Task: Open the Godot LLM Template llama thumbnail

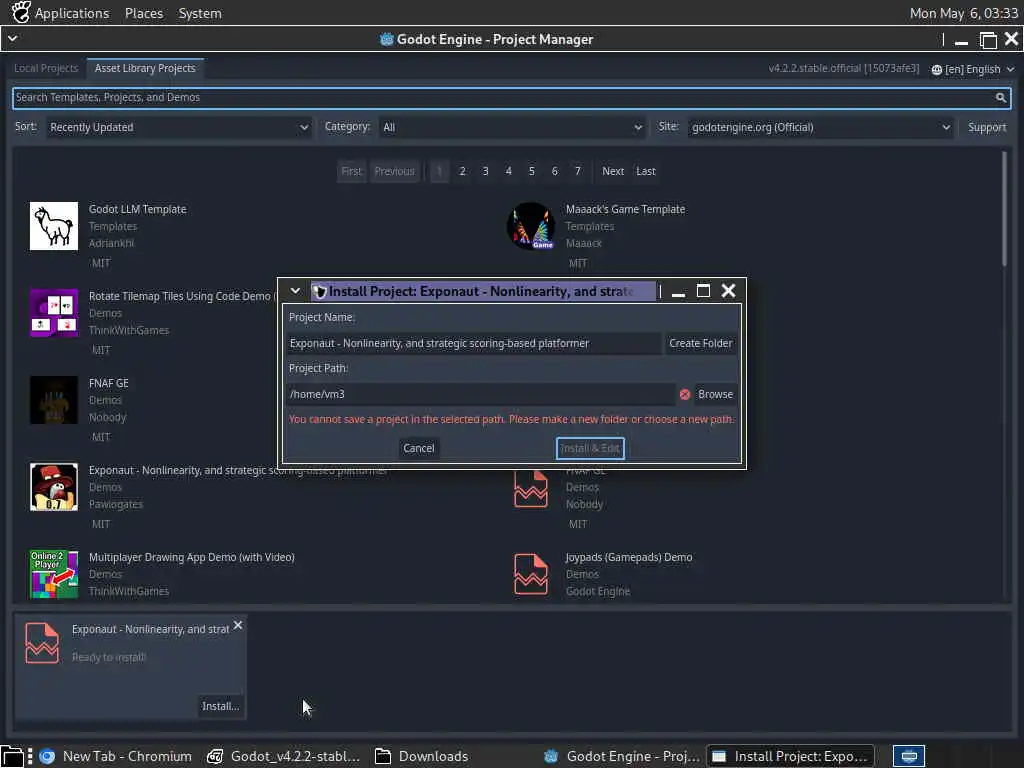Action: click(54, 226)
